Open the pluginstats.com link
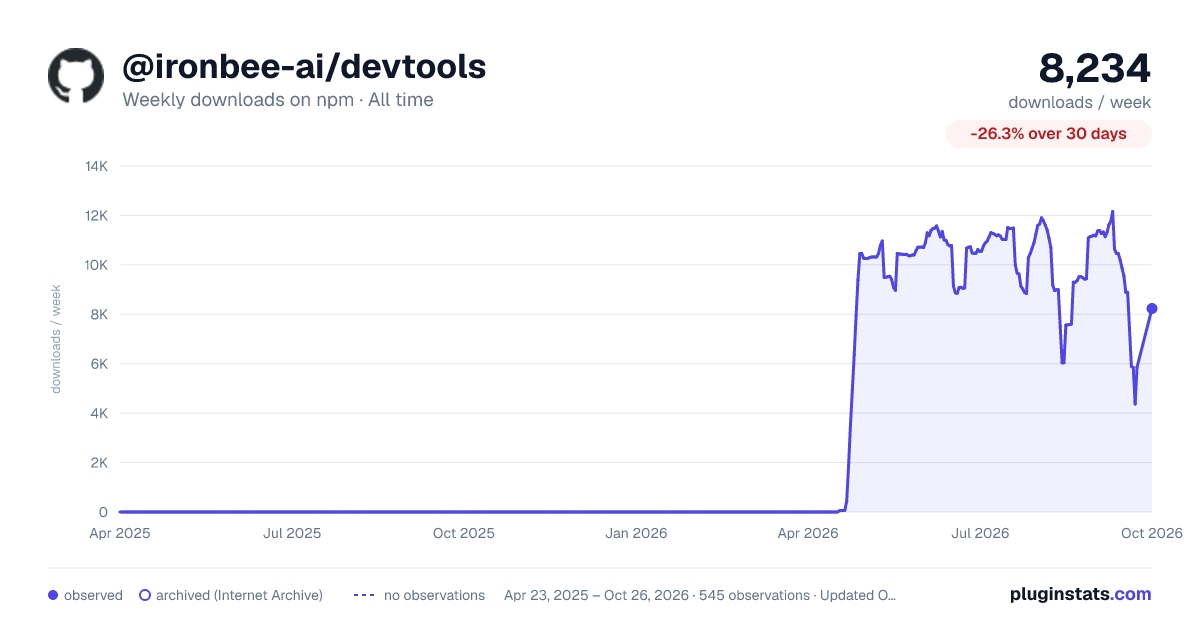The width and height of the screenshot is (1200, 630). (x=1081, y=594)
